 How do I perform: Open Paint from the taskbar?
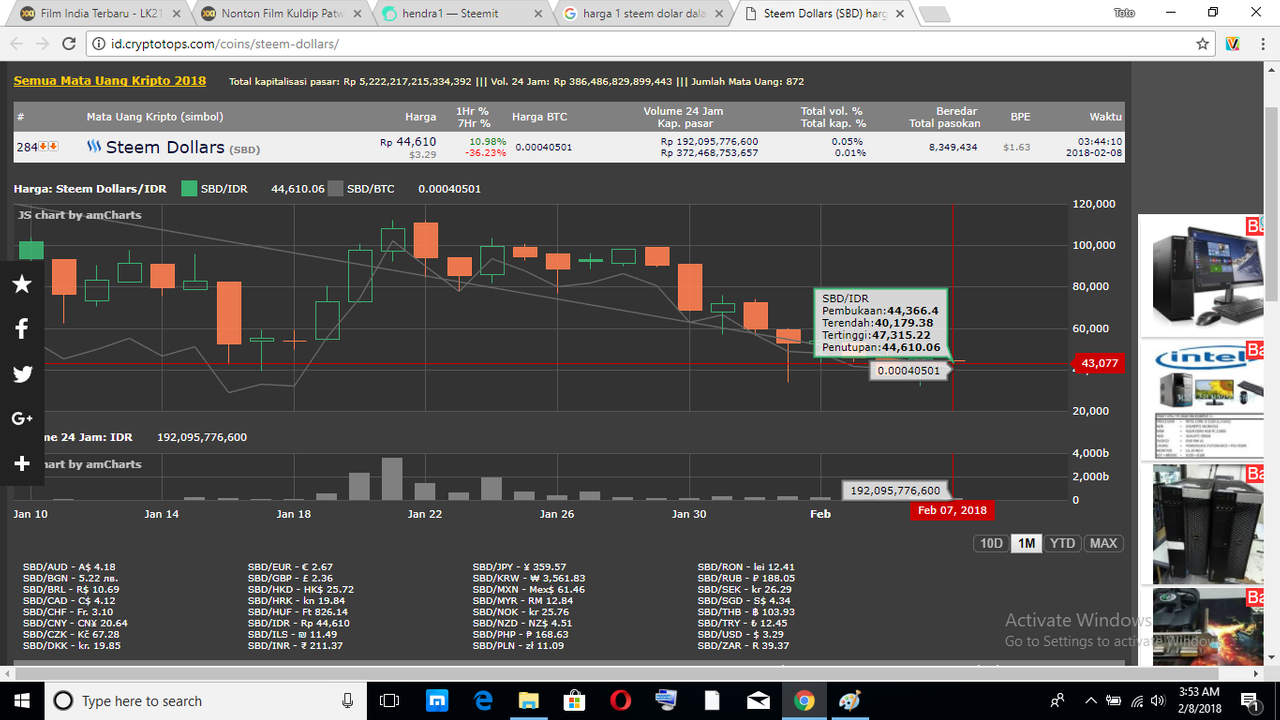pyautogui.click(x=850, y=701)
